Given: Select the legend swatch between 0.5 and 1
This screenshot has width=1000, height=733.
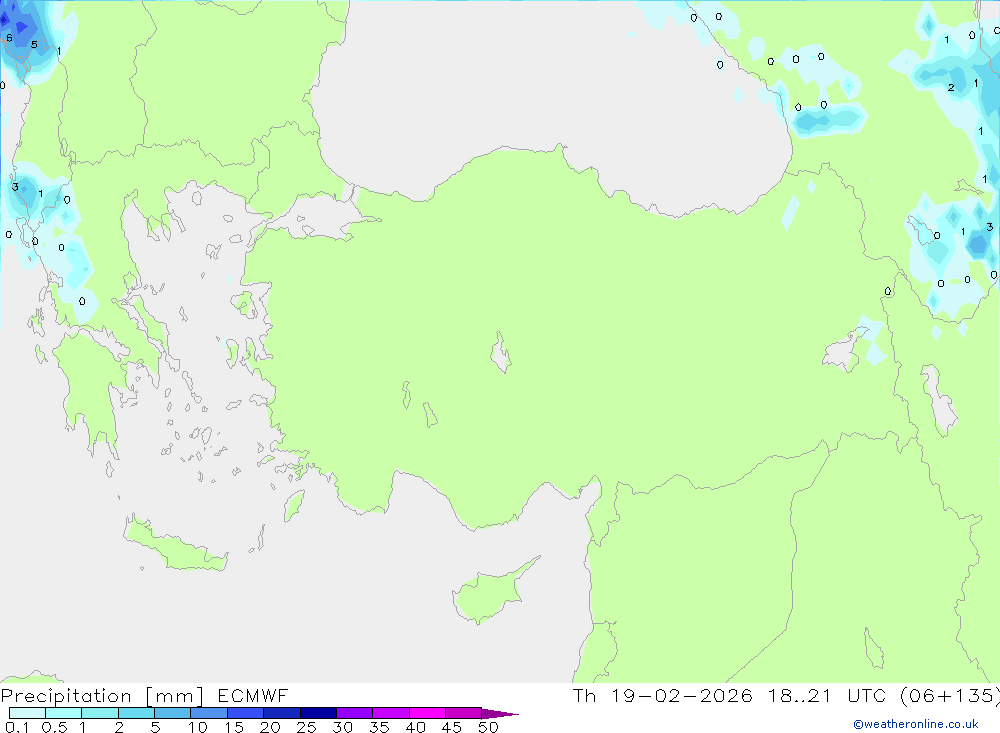Looking at the screenshot, I should (64, 713).
